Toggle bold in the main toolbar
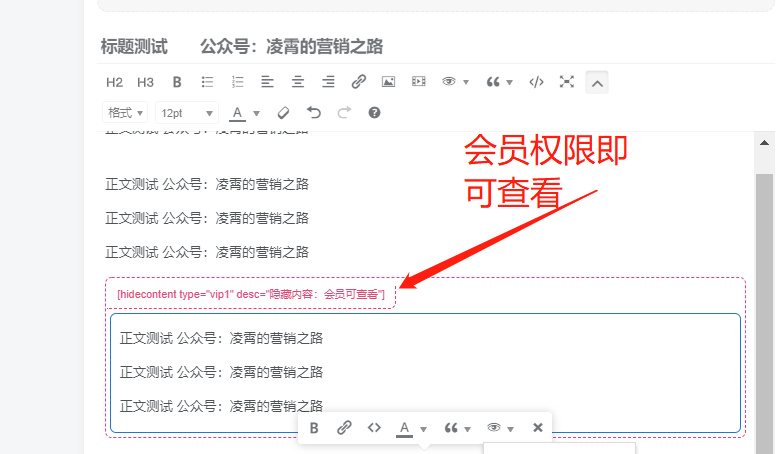Image resolution: width=779 pixels, height=454 pixels. tap(177, 82)
